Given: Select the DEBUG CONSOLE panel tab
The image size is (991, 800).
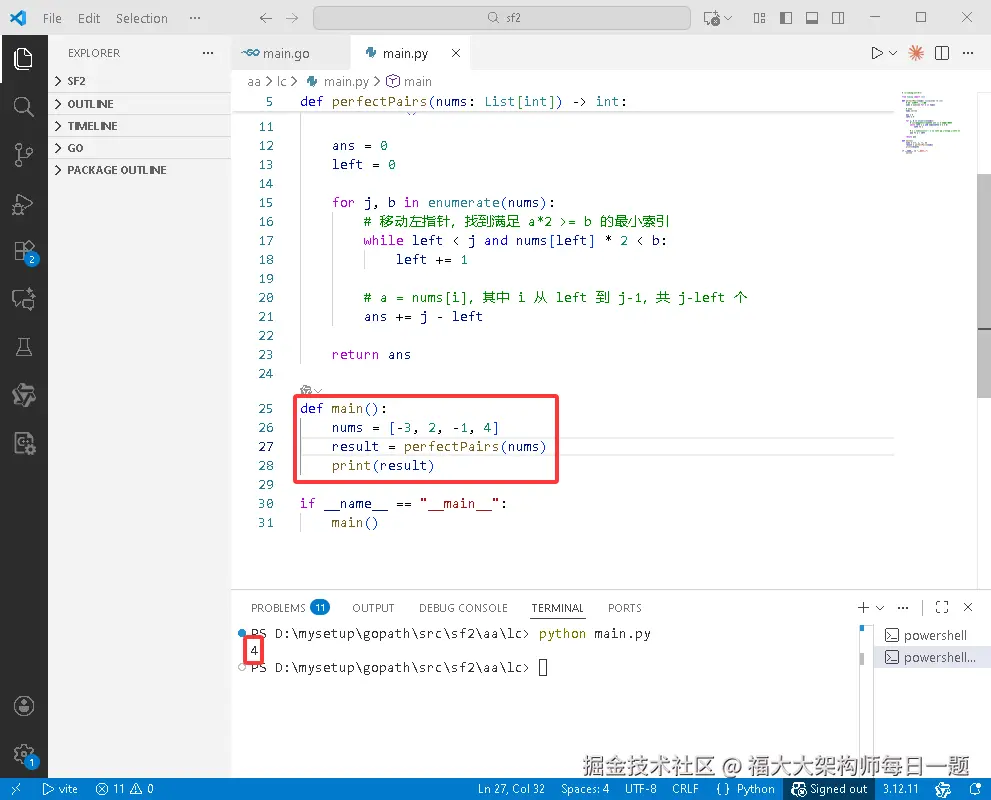Looking at the screenshot, I should pyautogui.click(x=463, y=608).
